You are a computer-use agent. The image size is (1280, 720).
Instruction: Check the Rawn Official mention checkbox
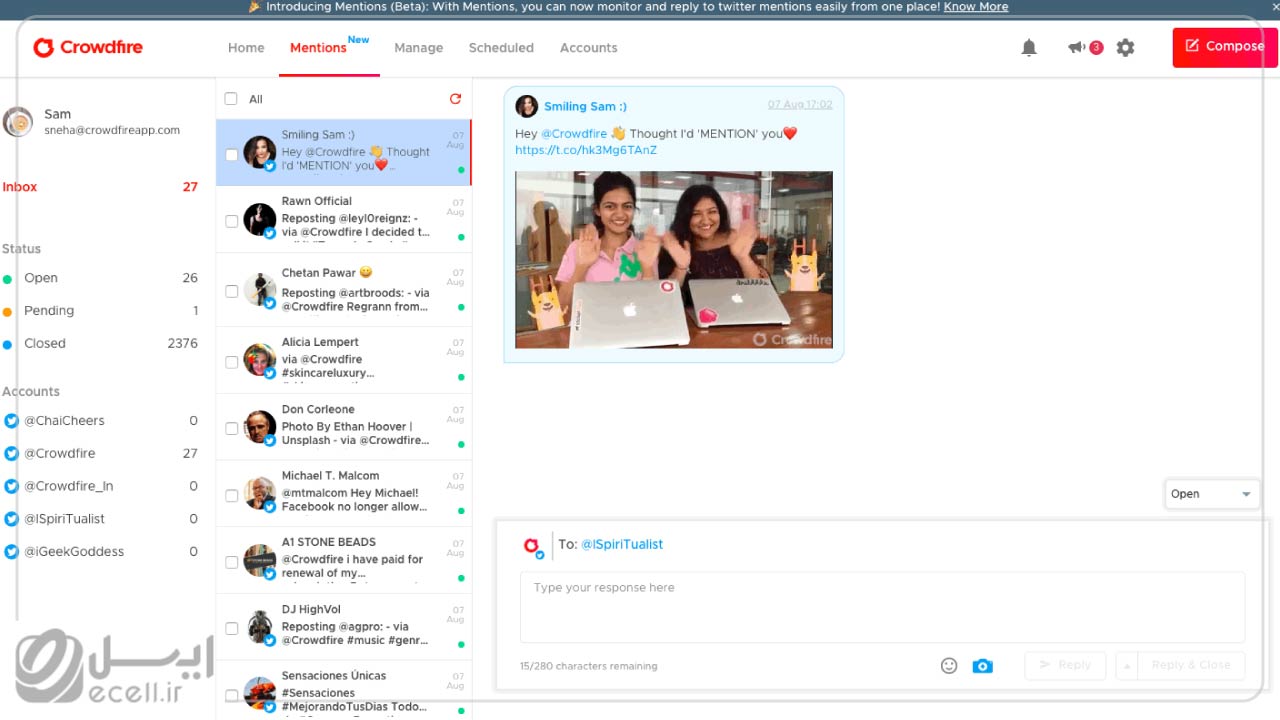232,221
